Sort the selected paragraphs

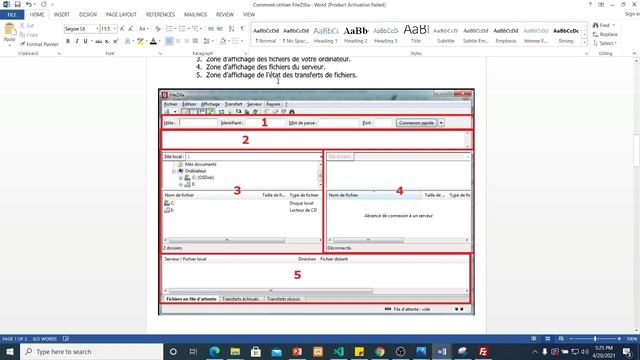(231, 29)
